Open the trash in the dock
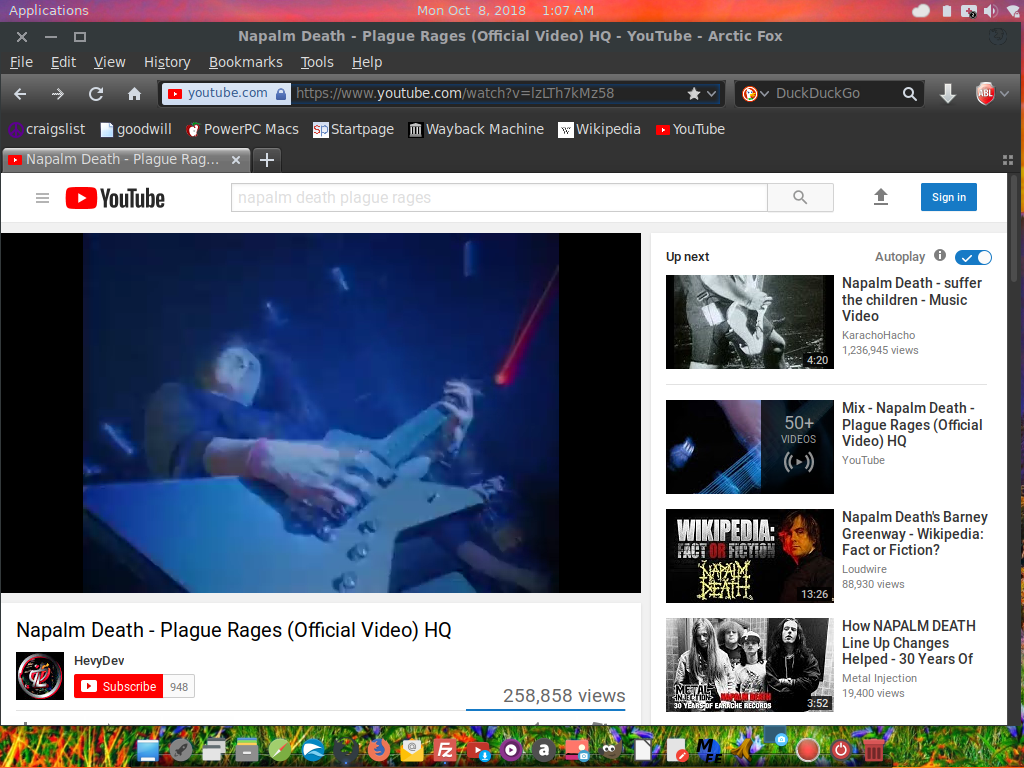 (x=874, y=750)
